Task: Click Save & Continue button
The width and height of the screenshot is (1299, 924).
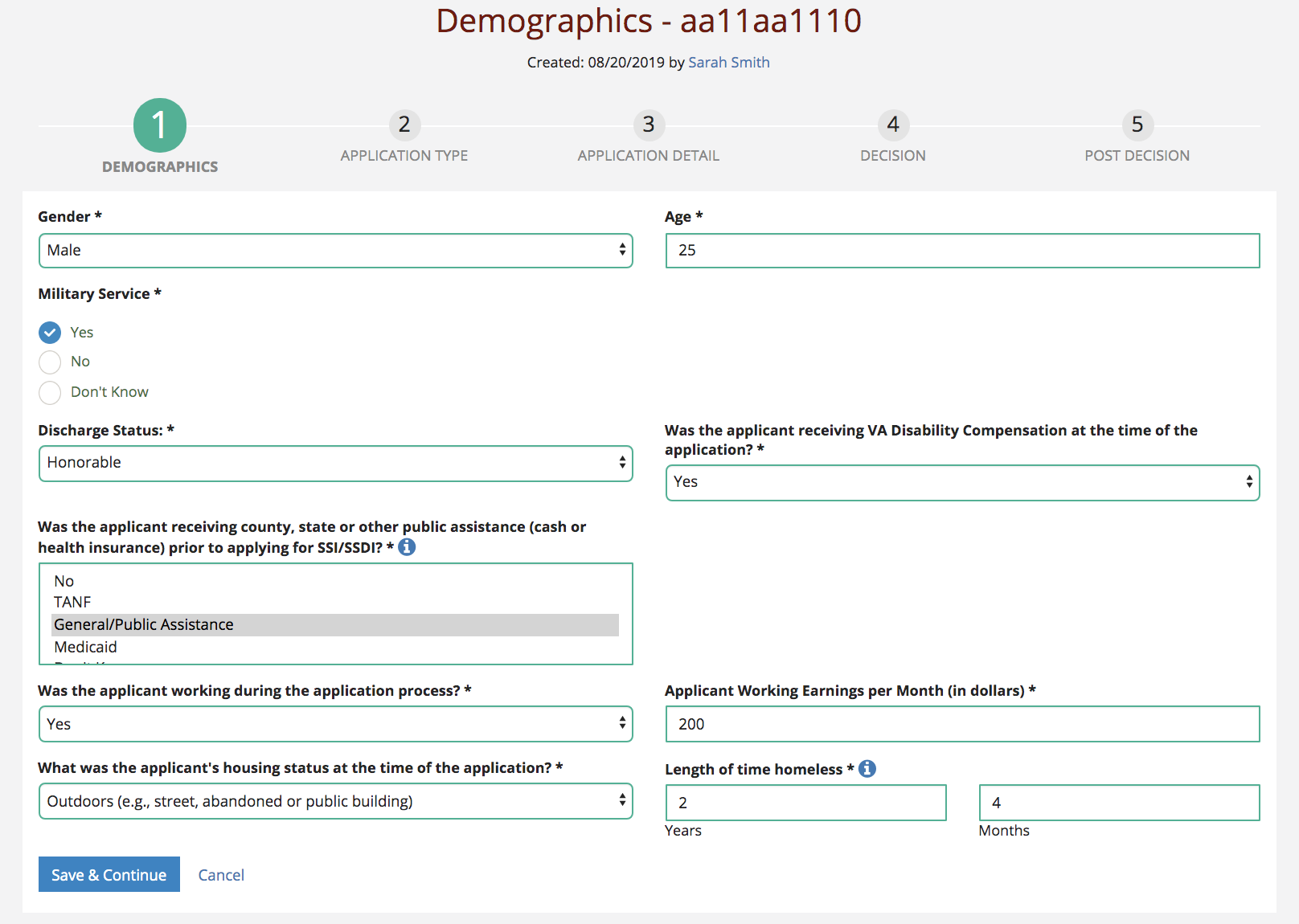Action: [109, 875]
